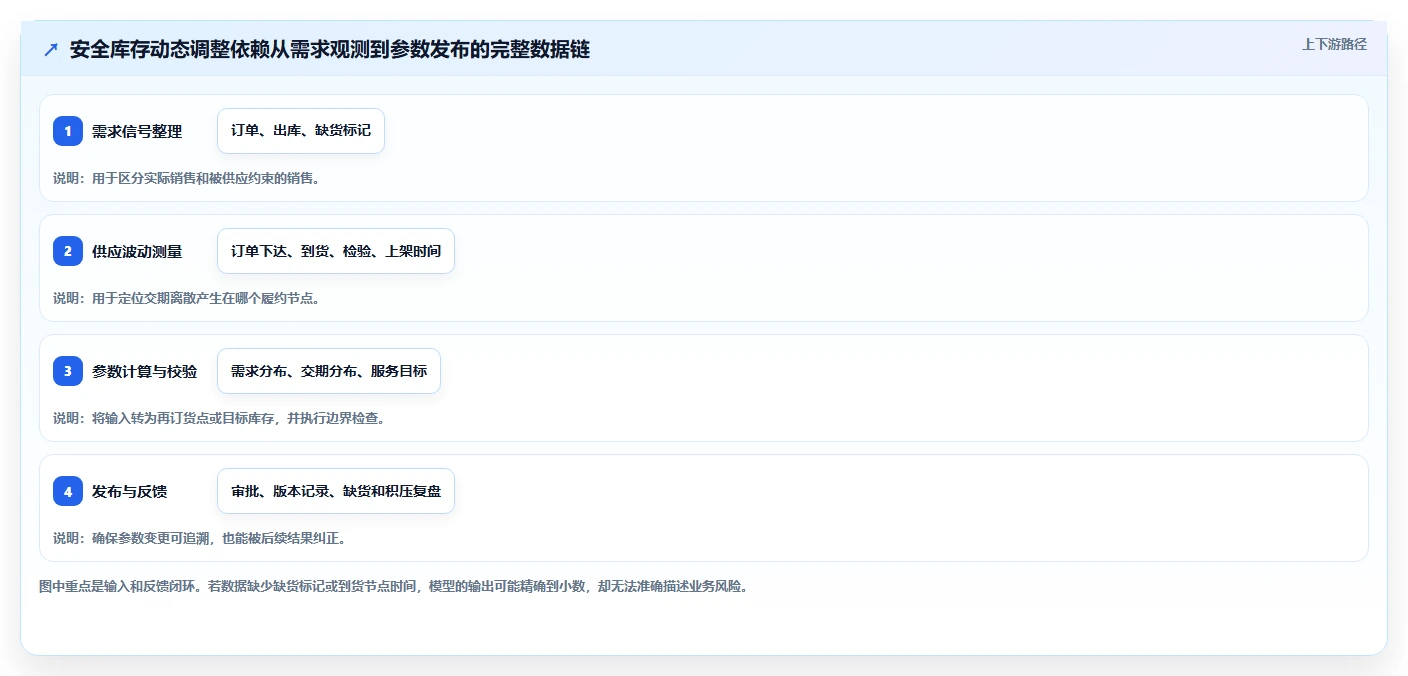Image resolution: width=1408 pixels, height=676 pixels.
Task: Select the 需求分布、交期分布、服务目标 chip
Action: 329,371
